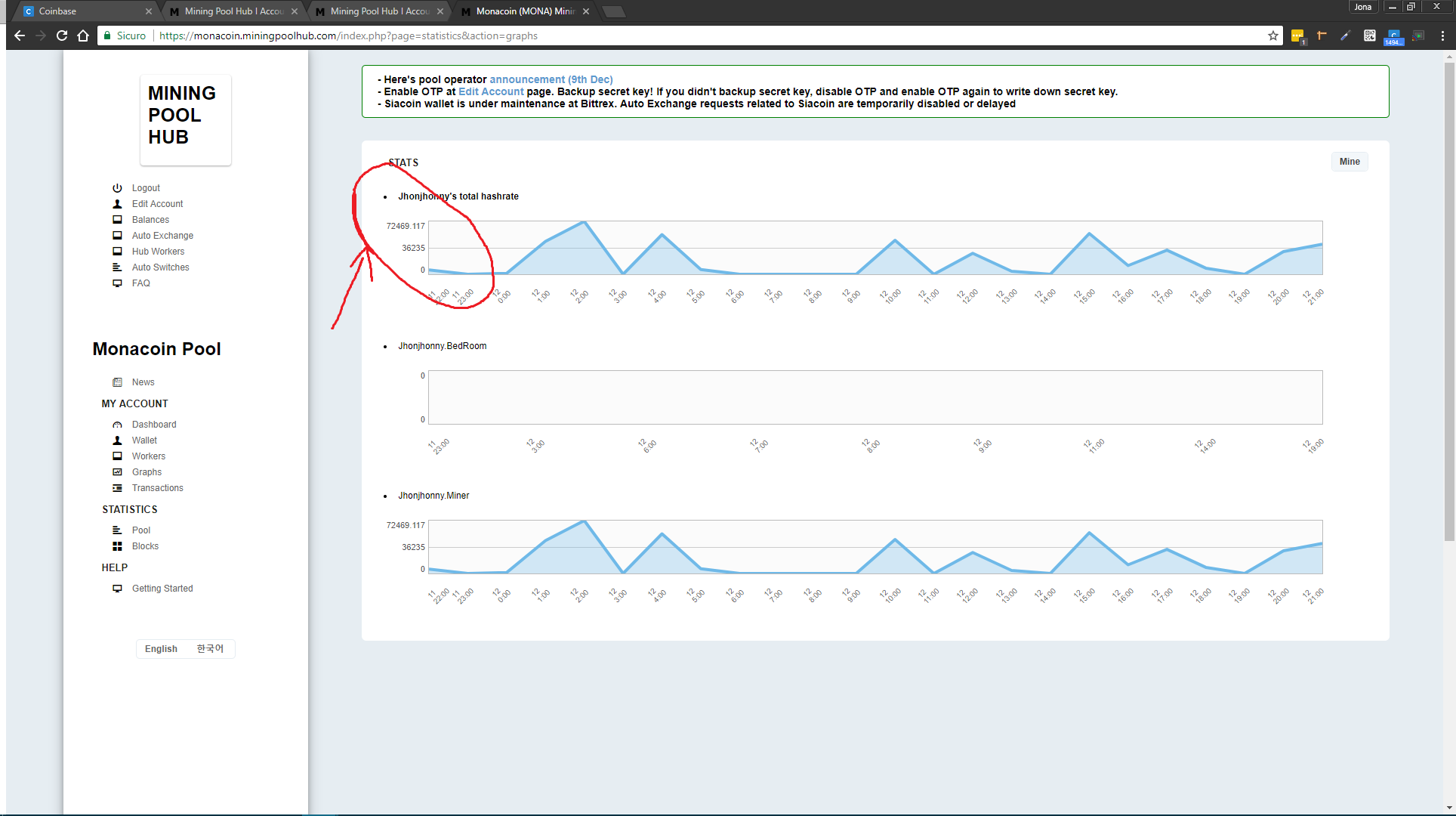Image resolution: width=1456 pixels, height=816 pixels.
Task: Open the Blocks statistics page
Action: pyautogui.click(x=144, y=546)
